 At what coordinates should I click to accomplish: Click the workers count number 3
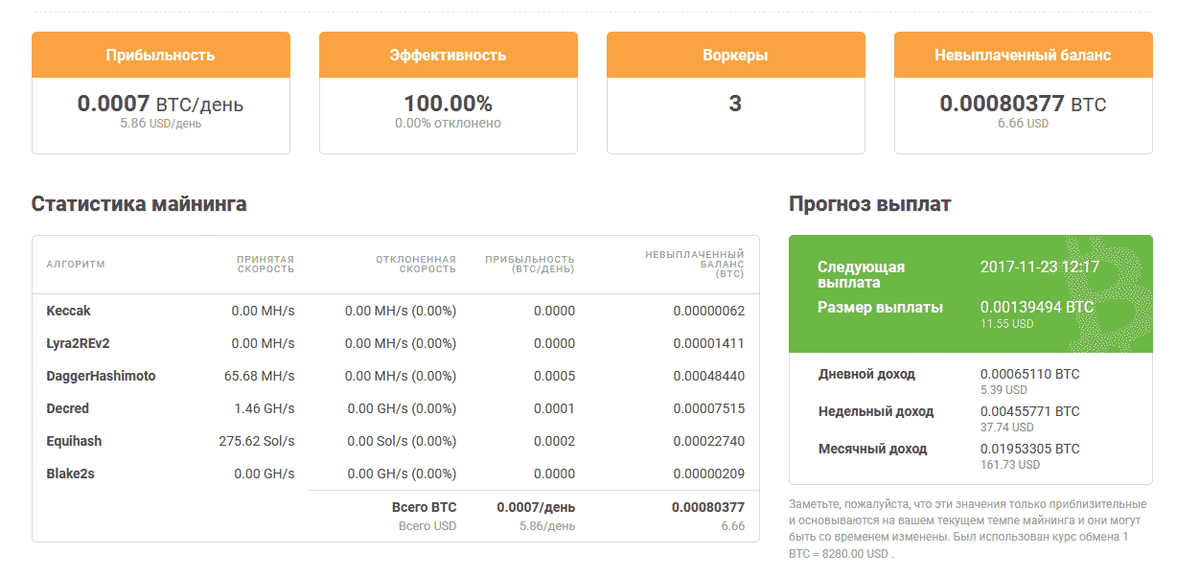[735, 104]
